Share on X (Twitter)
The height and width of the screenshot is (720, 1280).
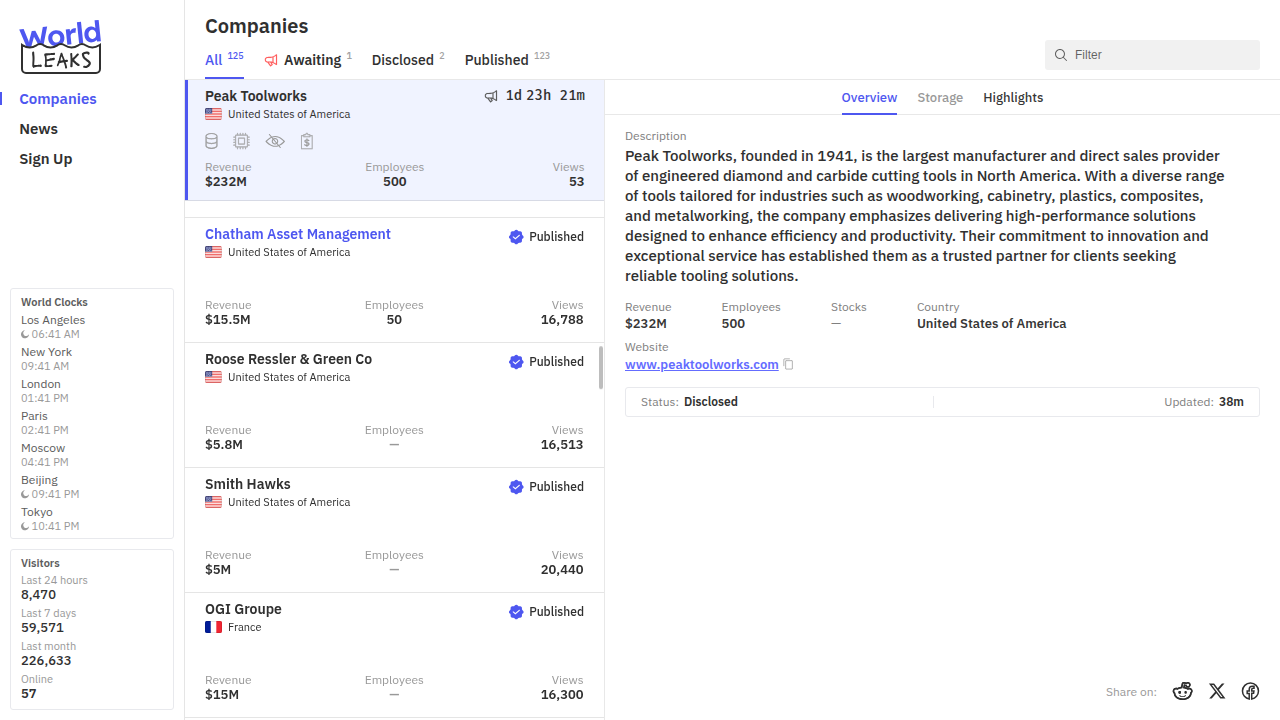tap(1217, 691)
